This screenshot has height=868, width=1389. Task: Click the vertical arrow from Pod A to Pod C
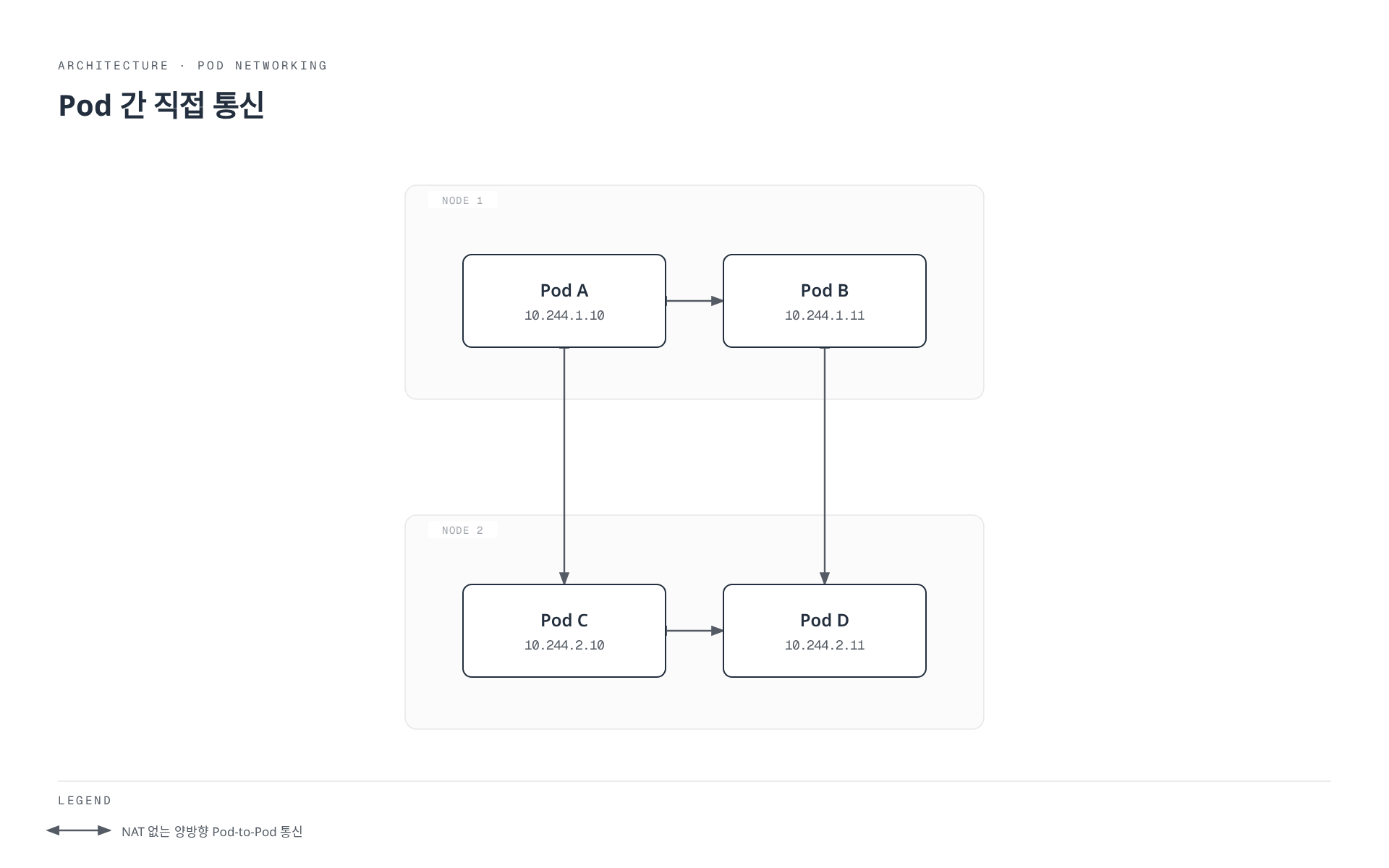point(564,466)
